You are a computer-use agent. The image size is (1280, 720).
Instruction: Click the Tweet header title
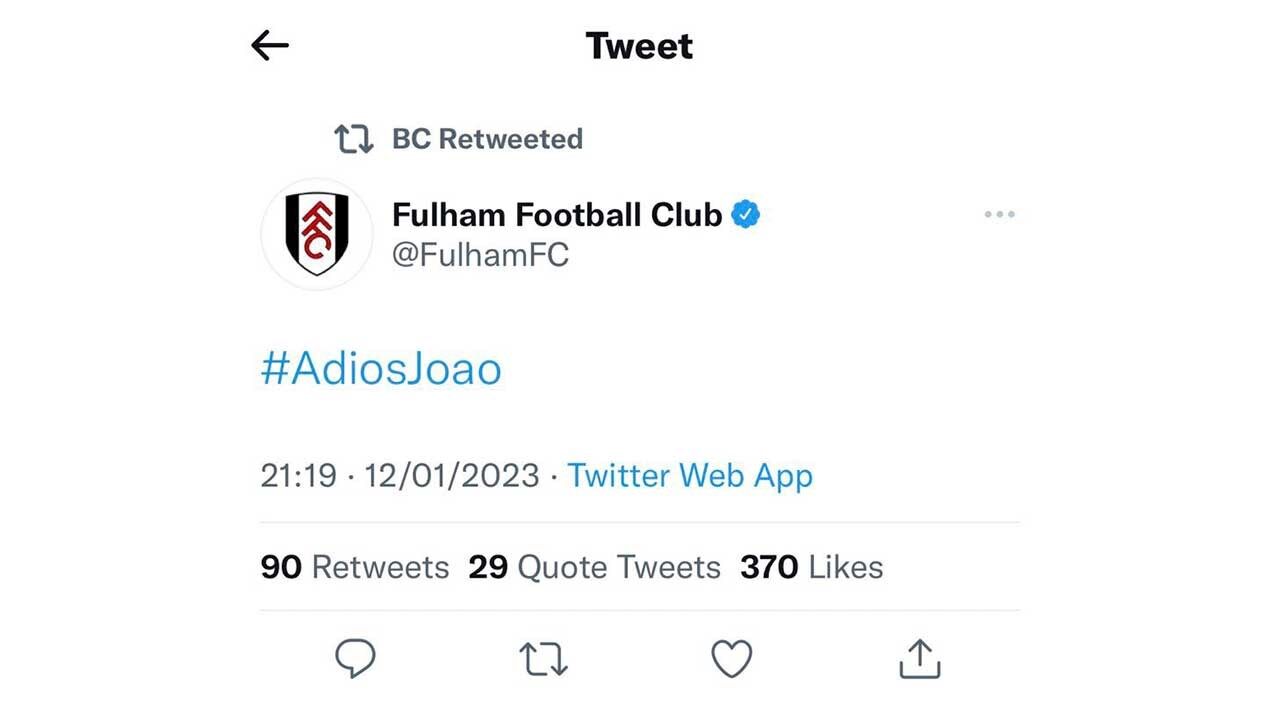pyautogui.click(x=639, y=46)
